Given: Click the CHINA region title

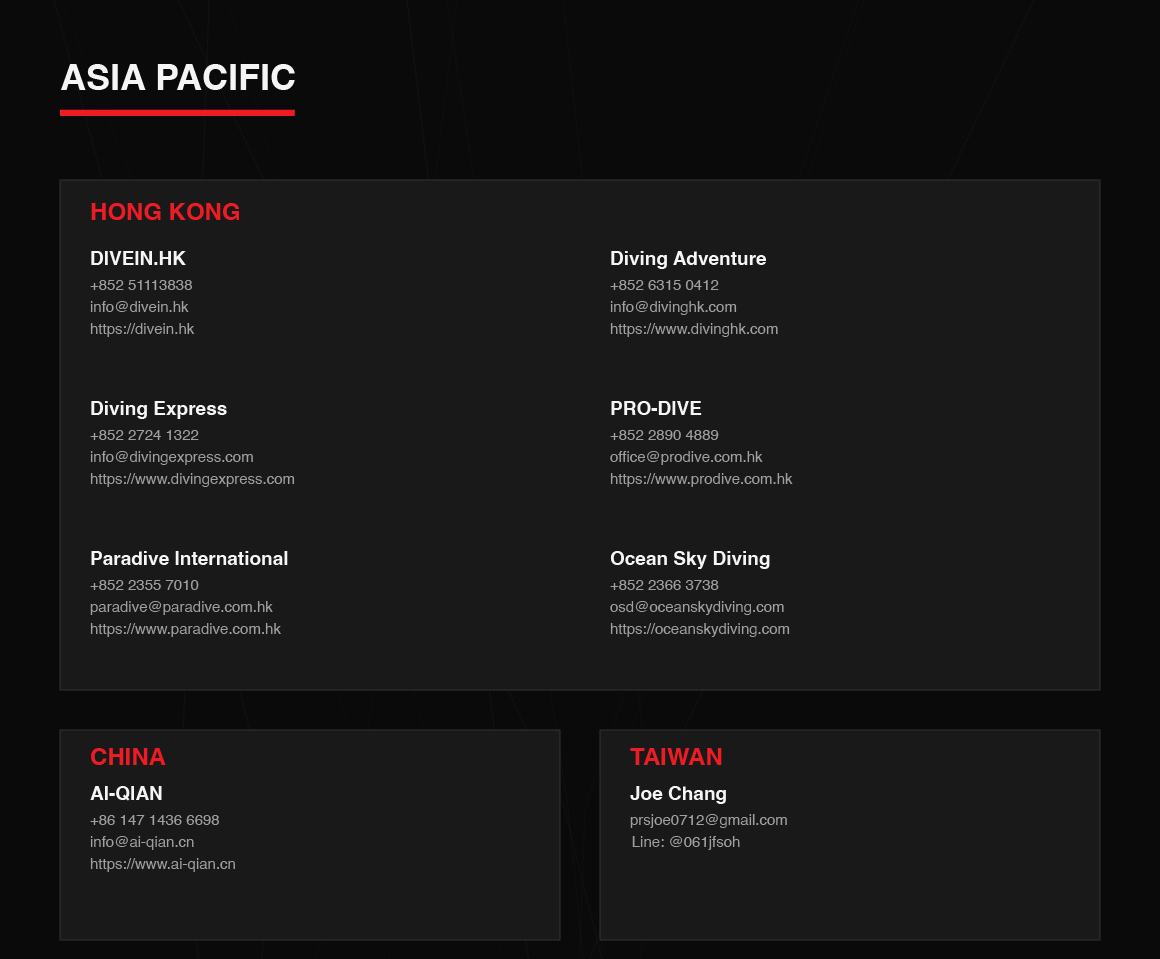Looking at the screenshot, I should (128, 757).
